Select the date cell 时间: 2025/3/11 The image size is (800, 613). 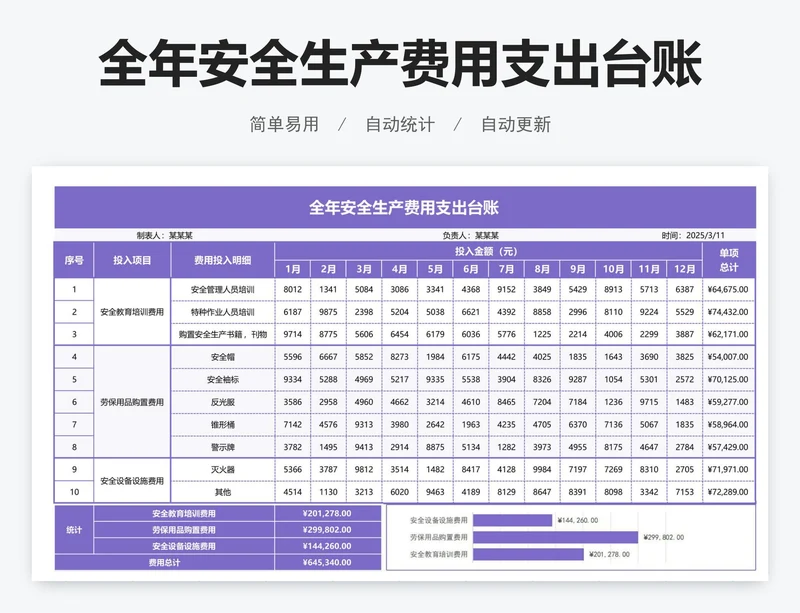pos(693,235)
